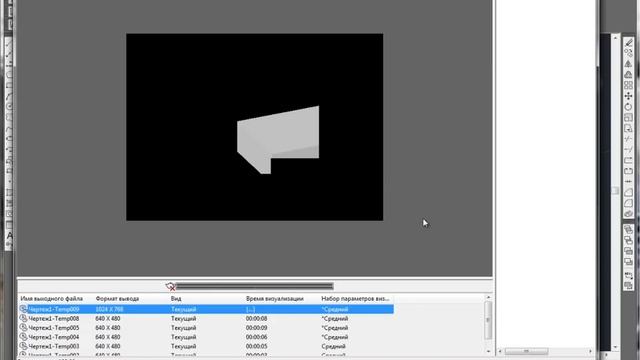Select the Join tool
The height and width of the screenshot is (360, 640).
point(629,182)
